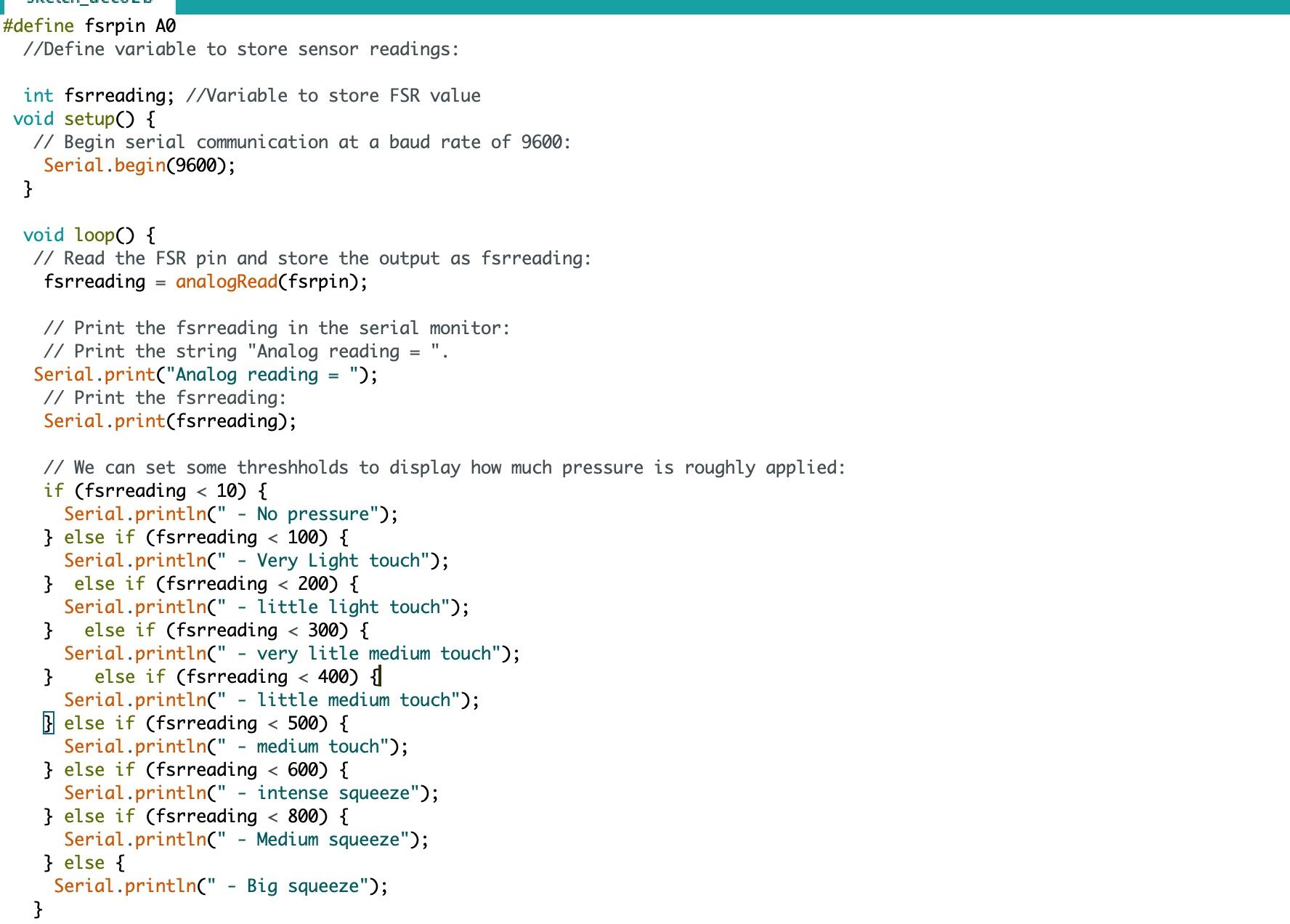Click the 'Medium squeeze' println line
This screenshot has width=1290, height=924.
(246, 840)
